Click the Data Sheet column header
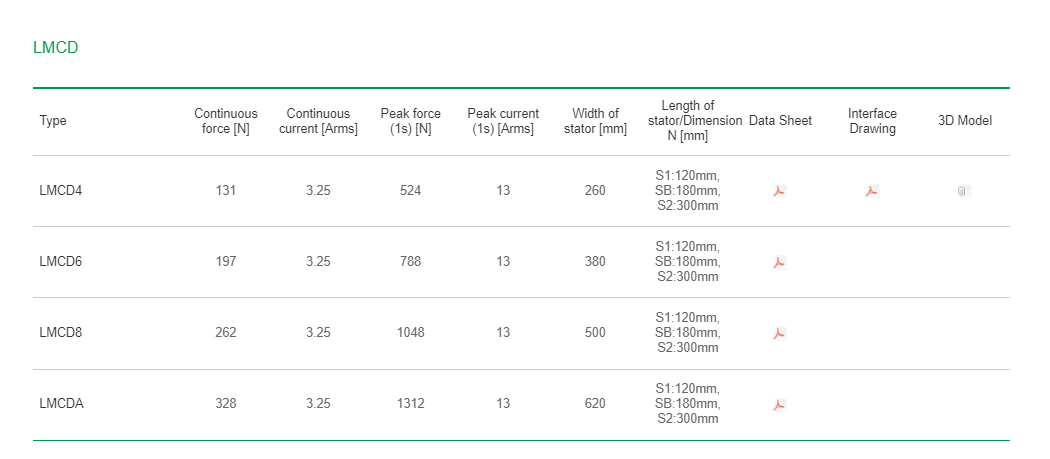Screen dimensions: 1050x459 pyautogui.click(x=780, y=121)
